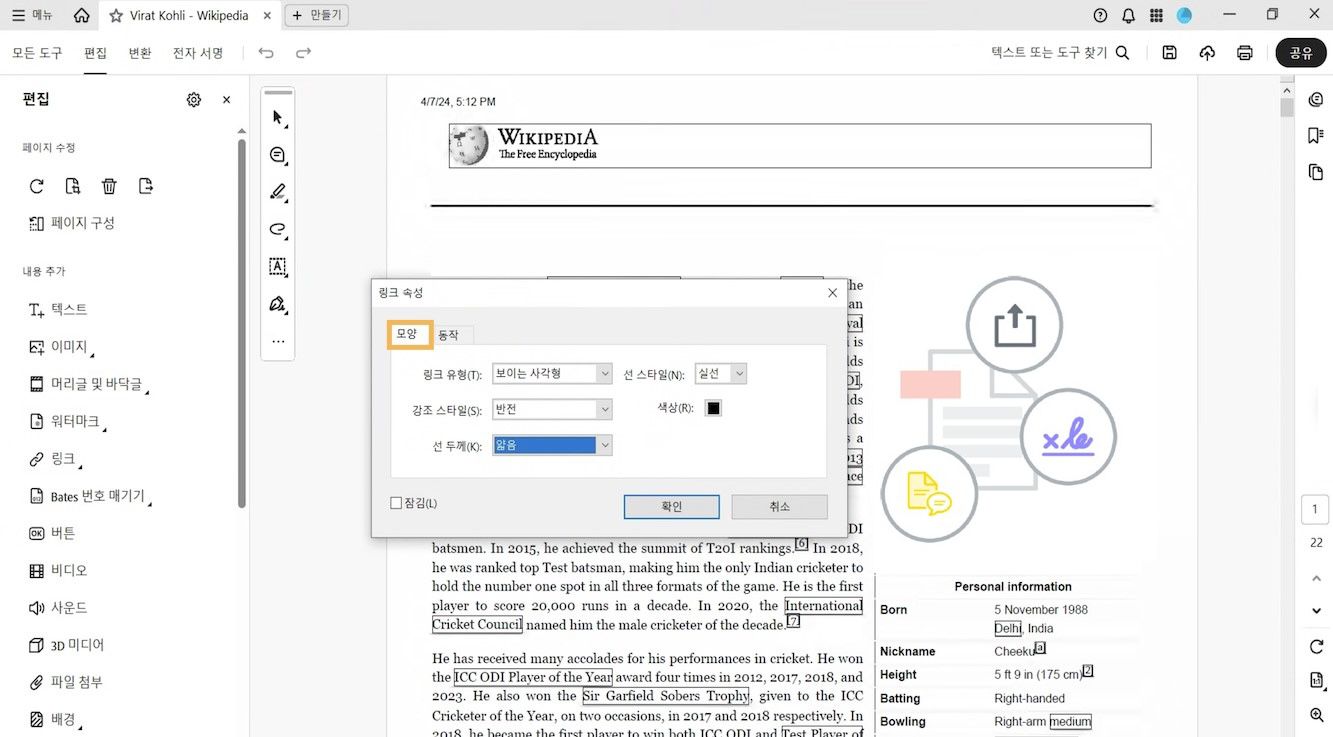
Task: Rotate the view from the right rail
Action: [x=1316, y=647]
